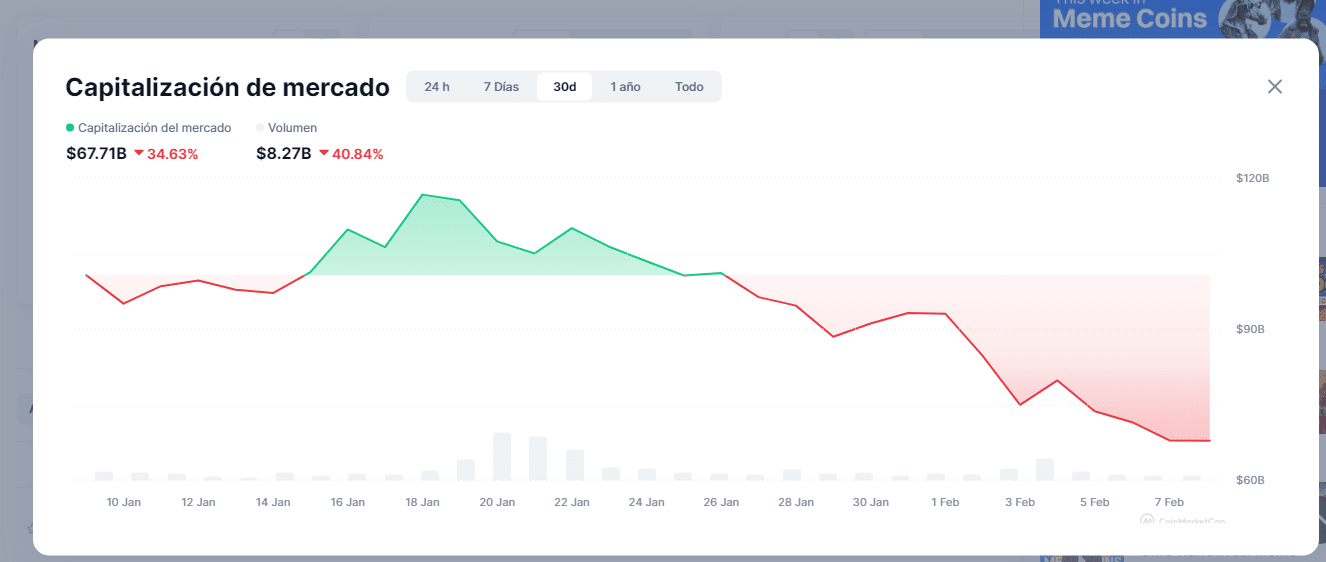Click the 7 Feb date label
This screenshot has width=1326, height=562.
[x=1169, y=502]
